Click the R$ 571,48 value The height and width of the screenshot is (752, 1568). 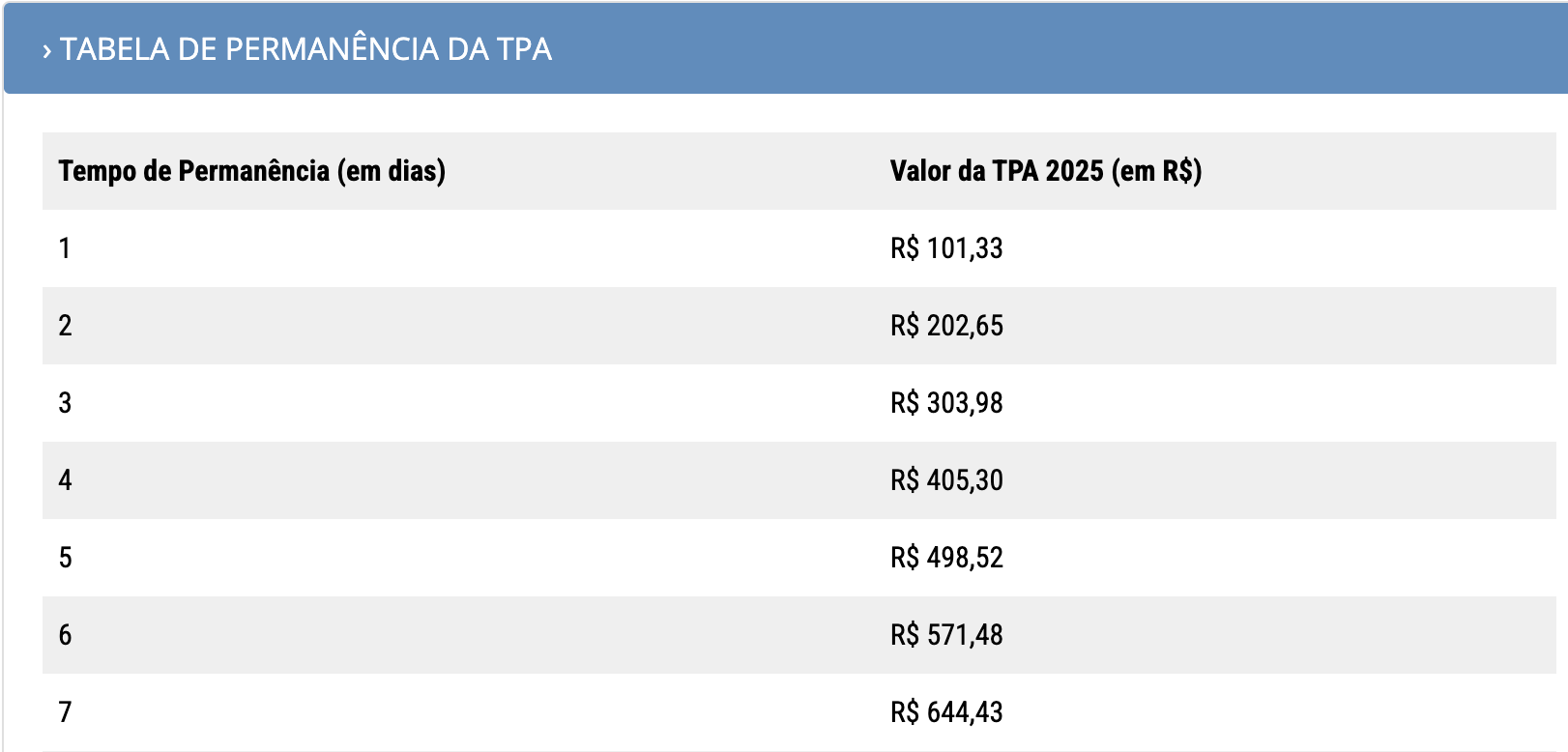point(946,635)
